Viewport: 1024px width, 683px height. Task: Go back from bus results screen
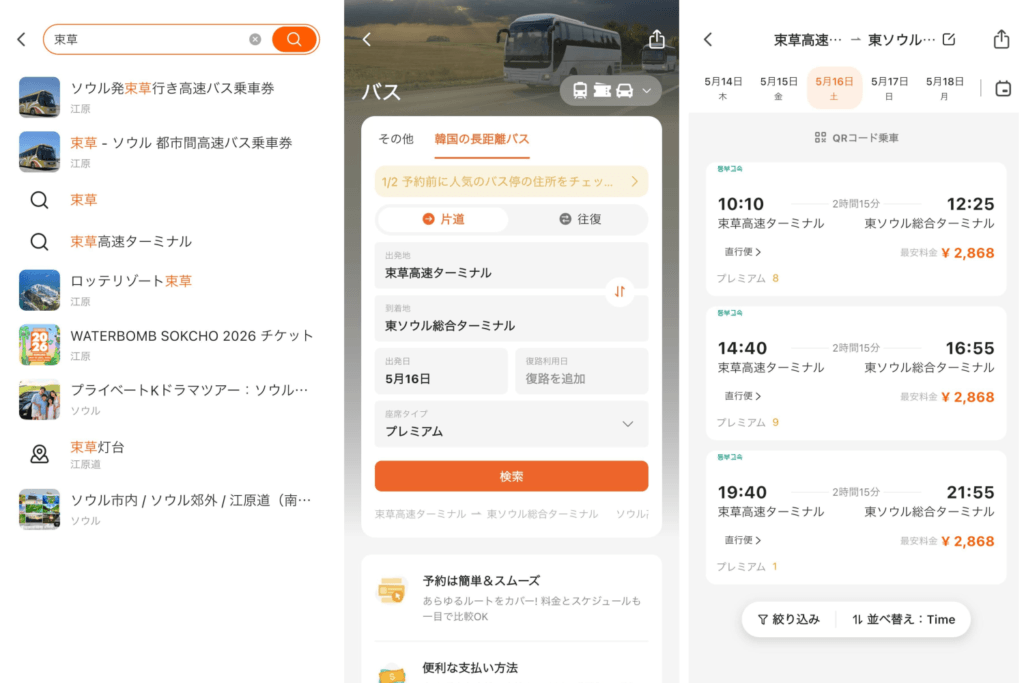point(708,39)
